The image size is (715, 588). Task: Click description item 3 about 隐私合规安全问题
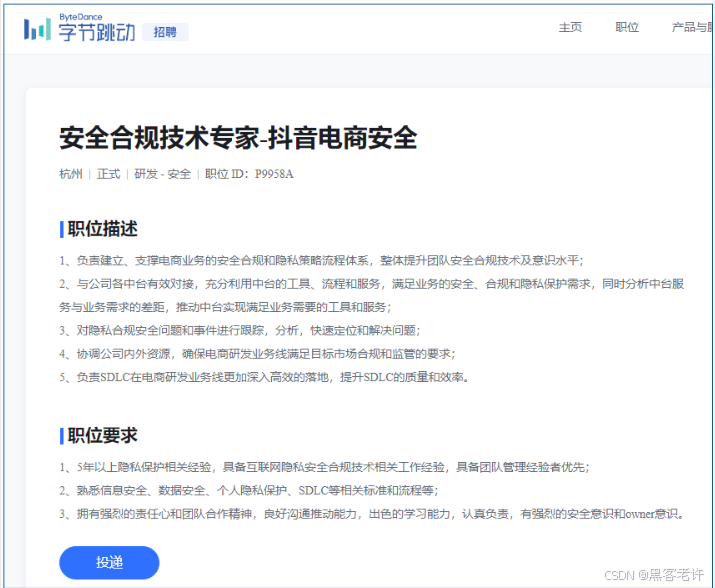[x=240, y=330]
